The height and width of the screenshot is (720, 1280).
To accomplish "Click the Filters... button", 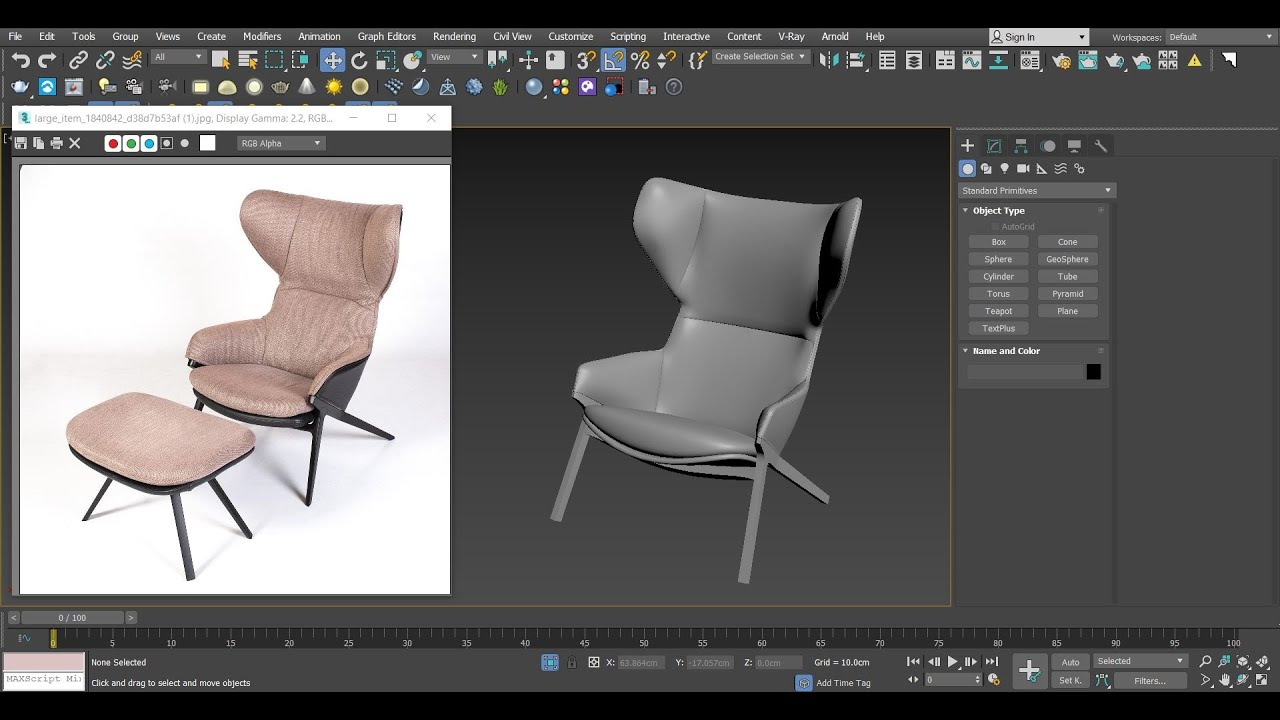I will pyautogui.click(x=1150, y=681).
